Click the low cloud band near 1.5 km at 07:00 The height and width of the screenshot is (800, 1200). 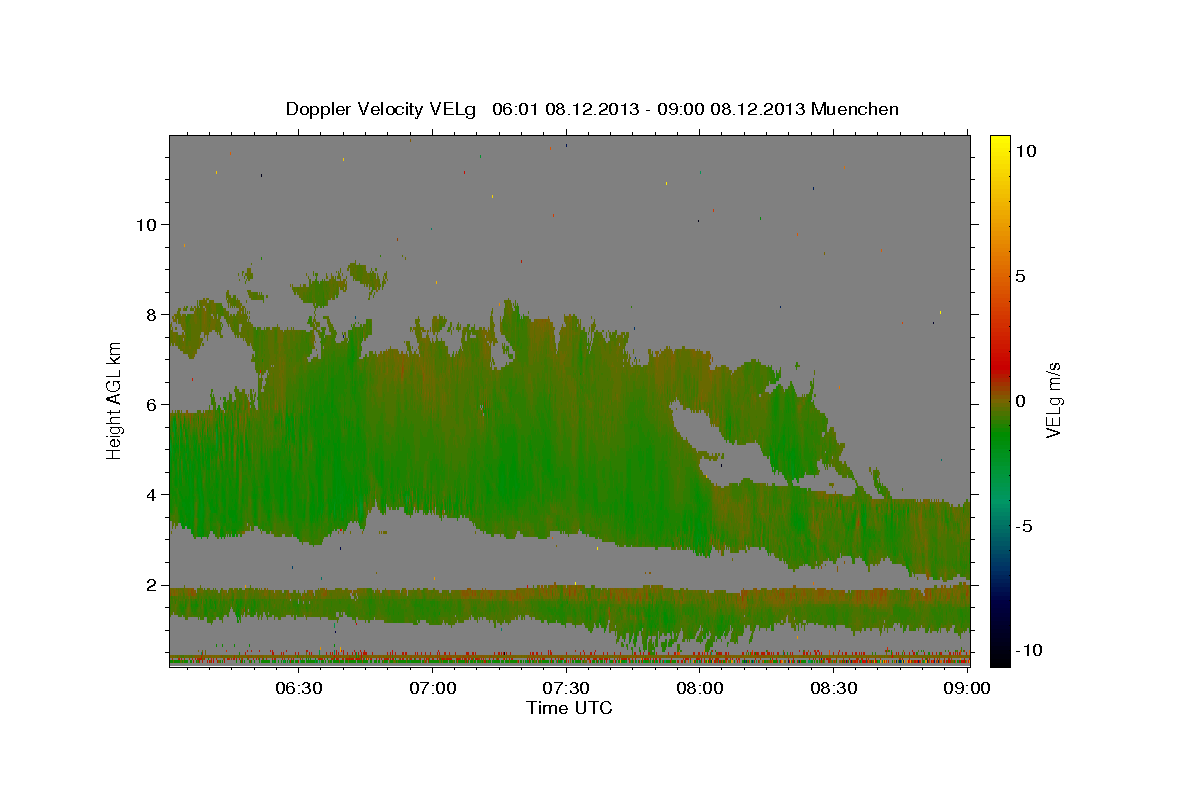tap(433, 606)
